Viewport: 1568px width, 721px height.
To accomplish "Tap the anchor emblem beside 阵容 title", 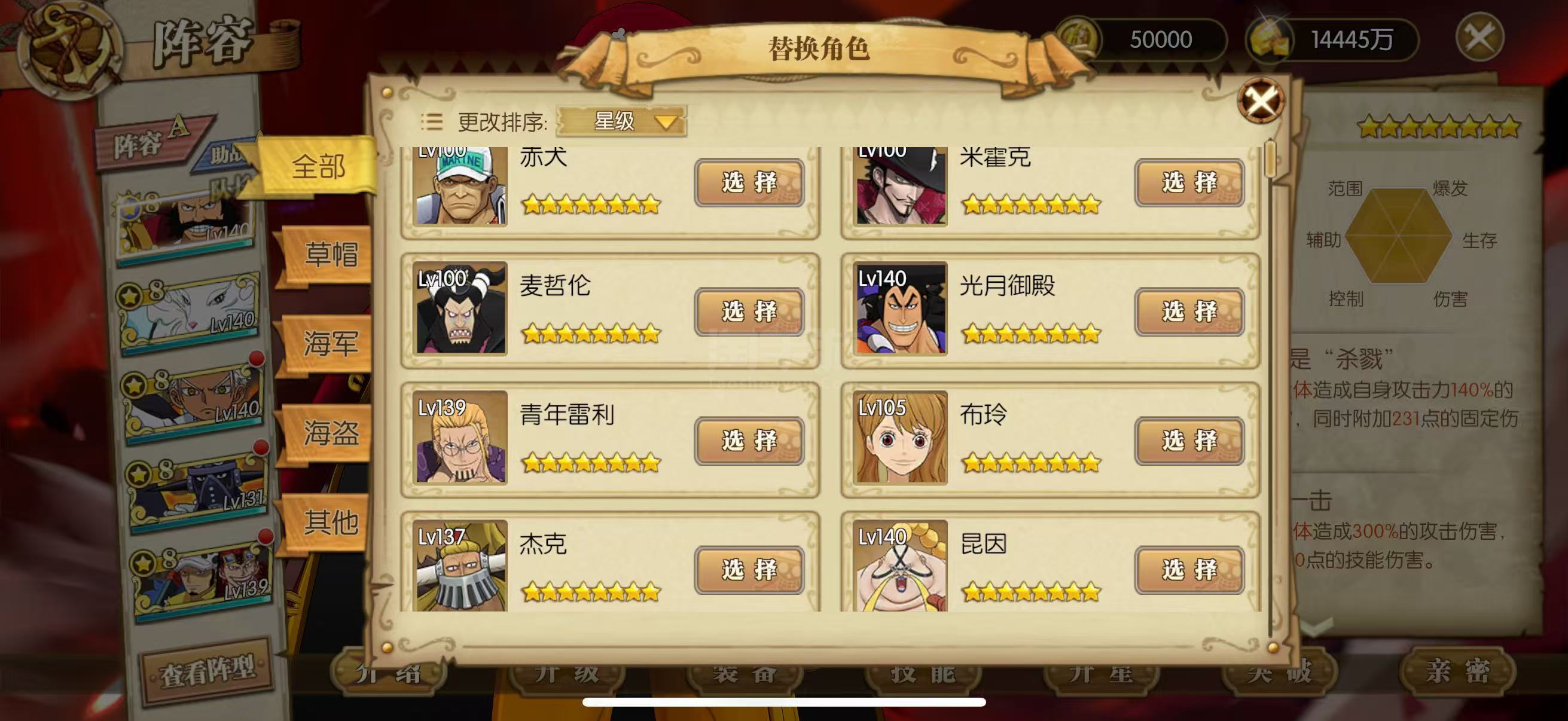I will tap(69, 50).
